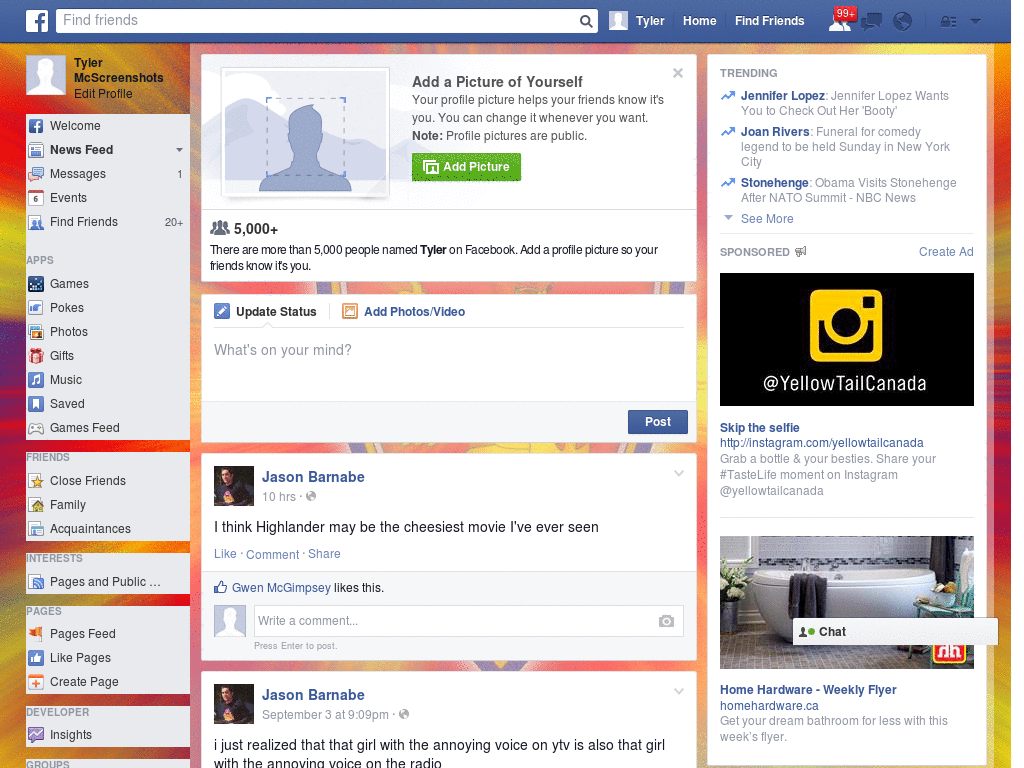Open Like Pages thumbs-up icon
1024x768 pixels.
tap(36, 658)
